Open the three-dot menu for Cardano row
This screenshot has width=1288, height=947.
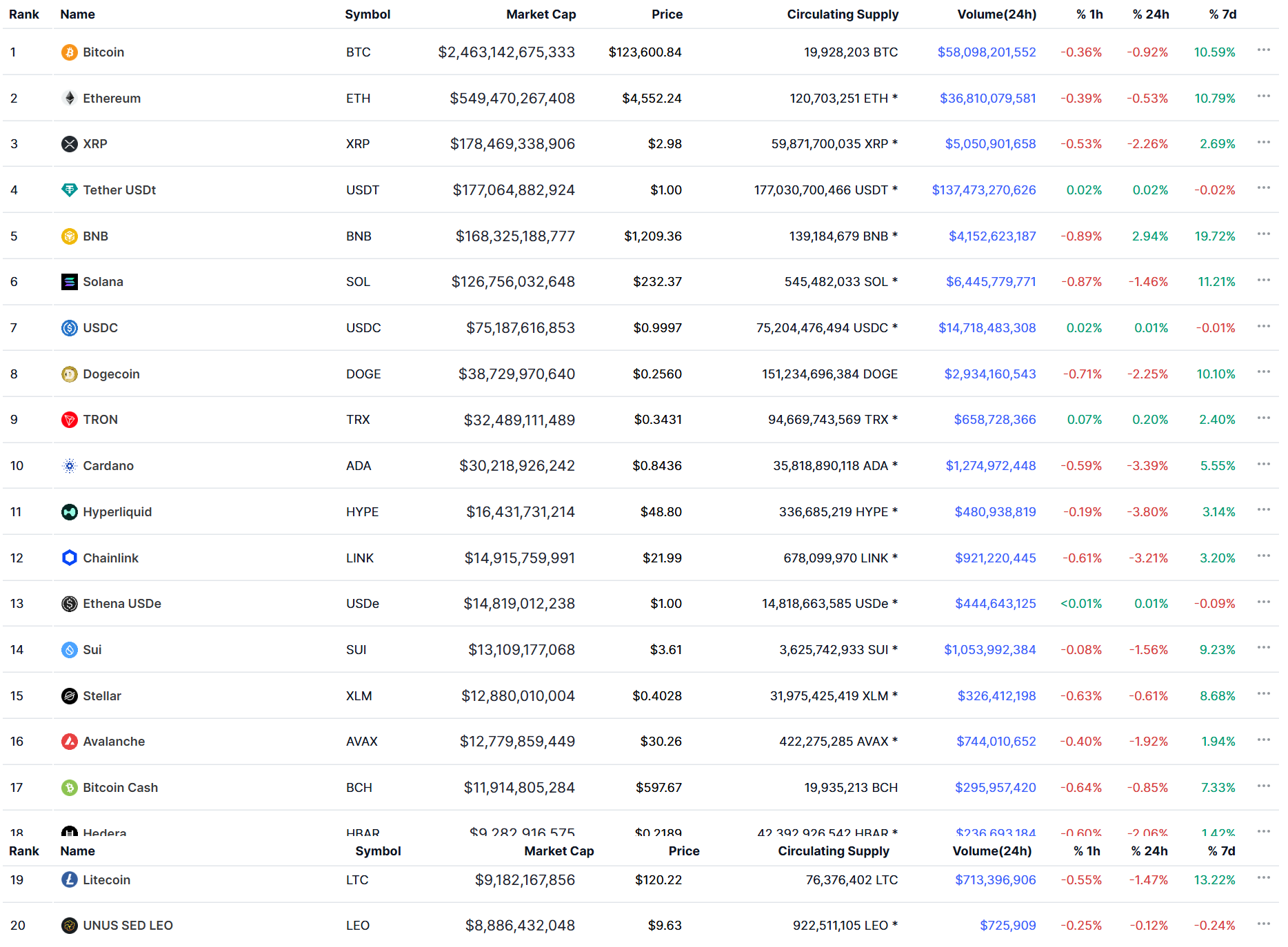tap(1263, 464)
